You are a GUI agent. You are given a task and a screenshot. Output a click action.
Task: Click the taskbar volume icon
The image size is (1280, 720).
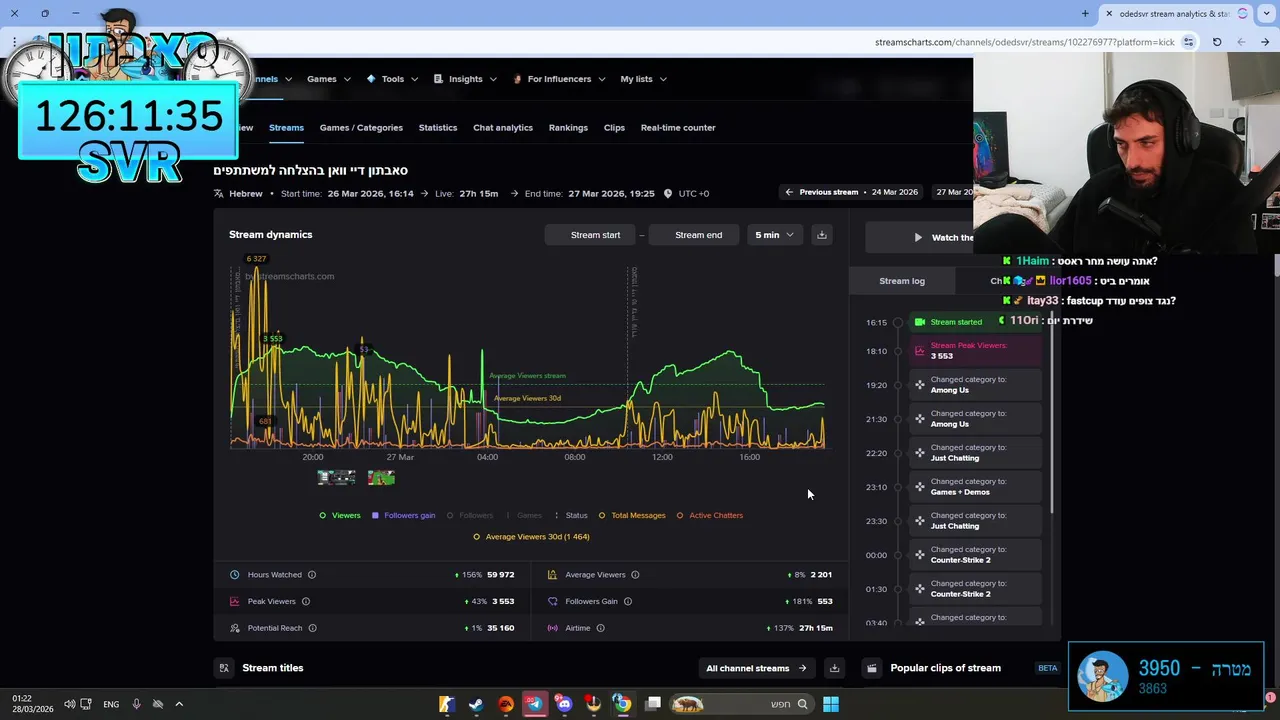pos(69,704)
